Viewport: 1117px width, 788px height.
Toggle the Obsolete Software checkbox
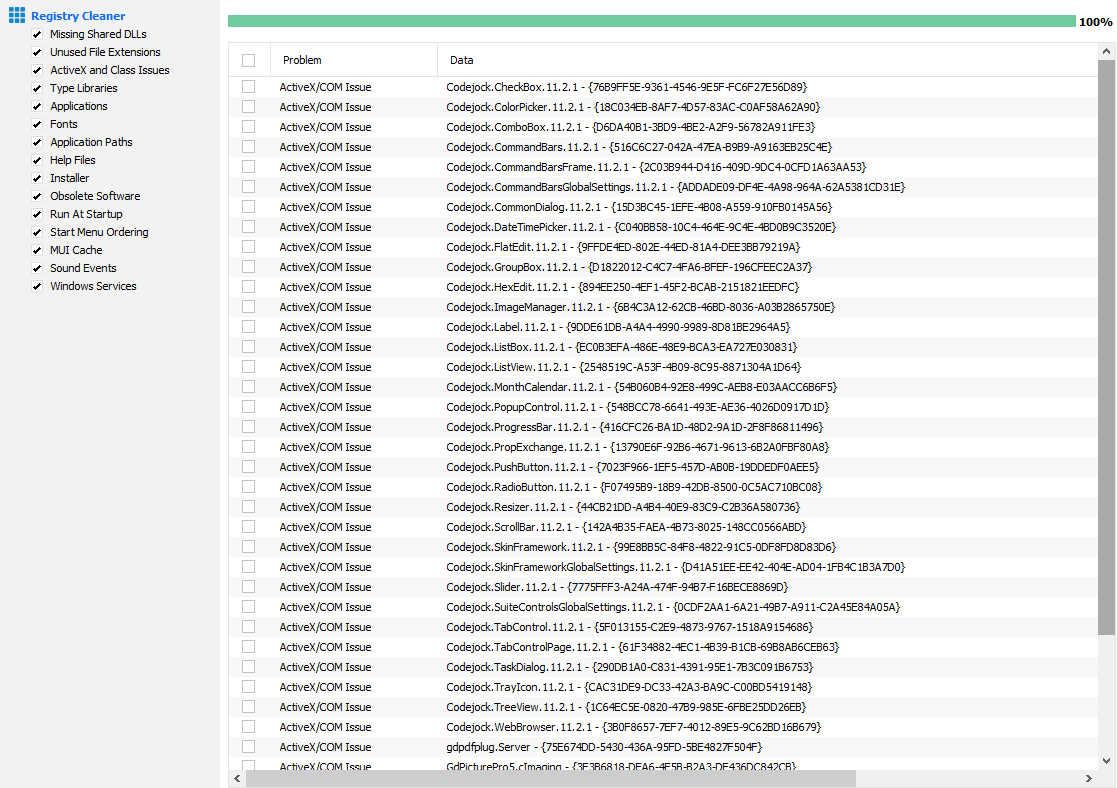(x=37, y=196)
